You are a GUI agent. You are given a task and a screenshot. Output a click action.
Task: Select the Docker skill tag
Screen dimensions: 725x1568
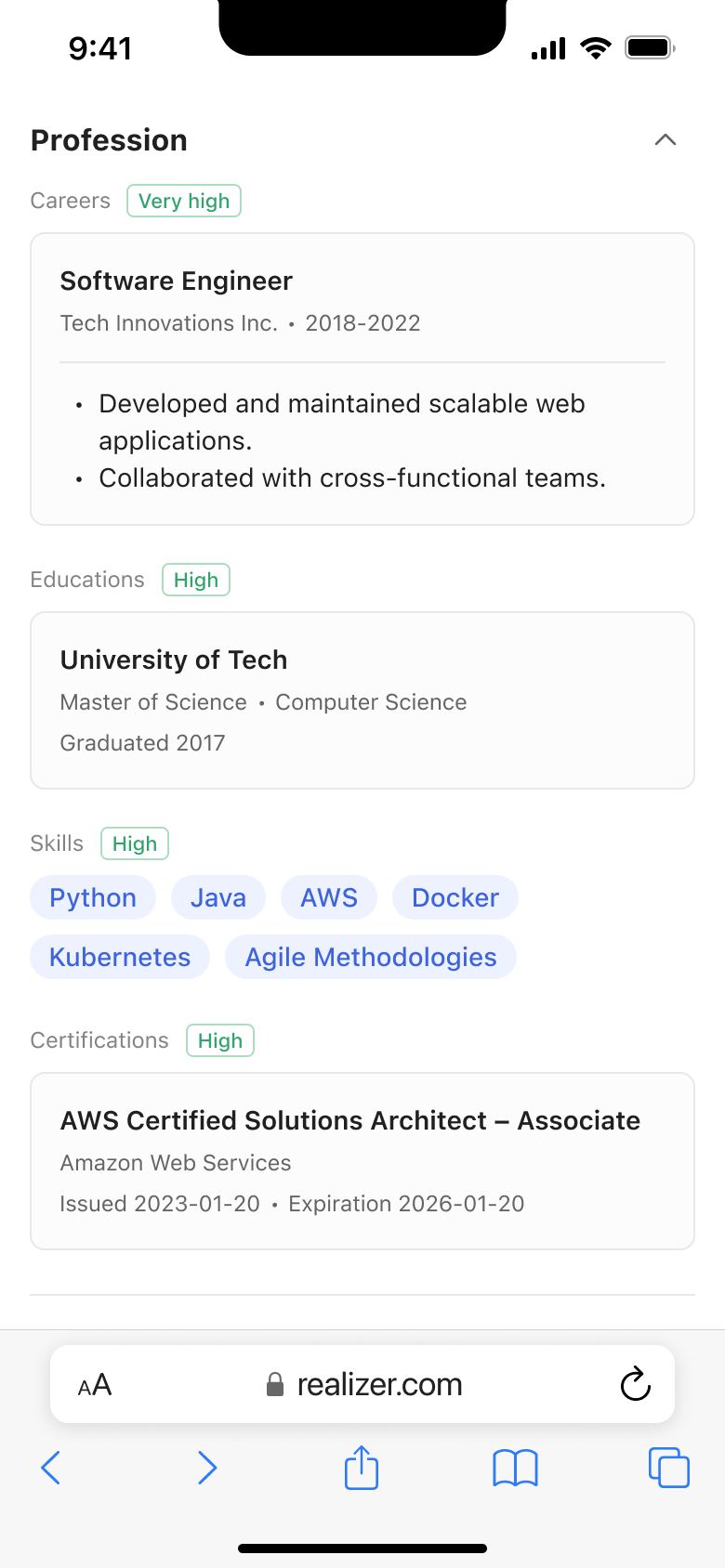[455, 897]
